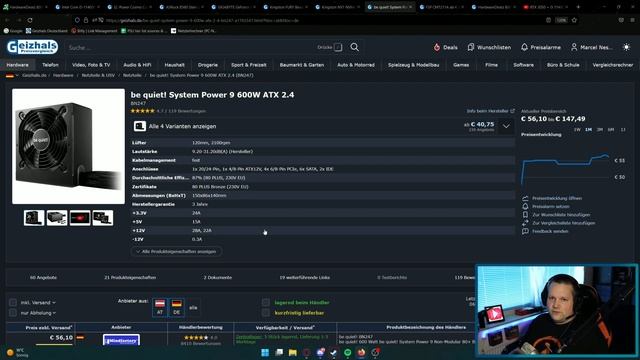The image size is (640, 360).
Task: Enable the inkl. Versand checkbox
Action: (13, 302)
